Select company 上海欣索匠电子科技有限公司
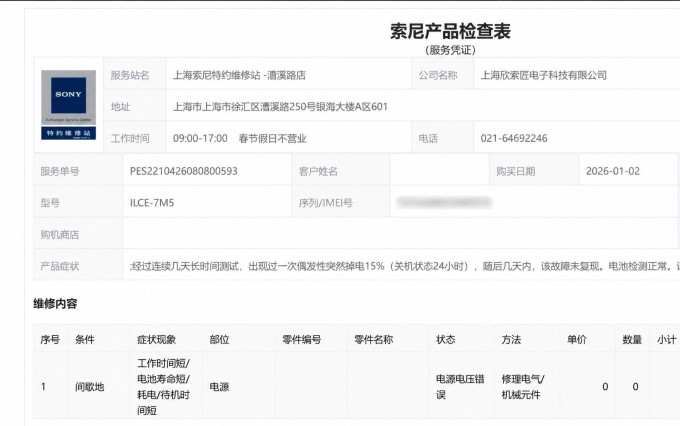 (544, 75)
